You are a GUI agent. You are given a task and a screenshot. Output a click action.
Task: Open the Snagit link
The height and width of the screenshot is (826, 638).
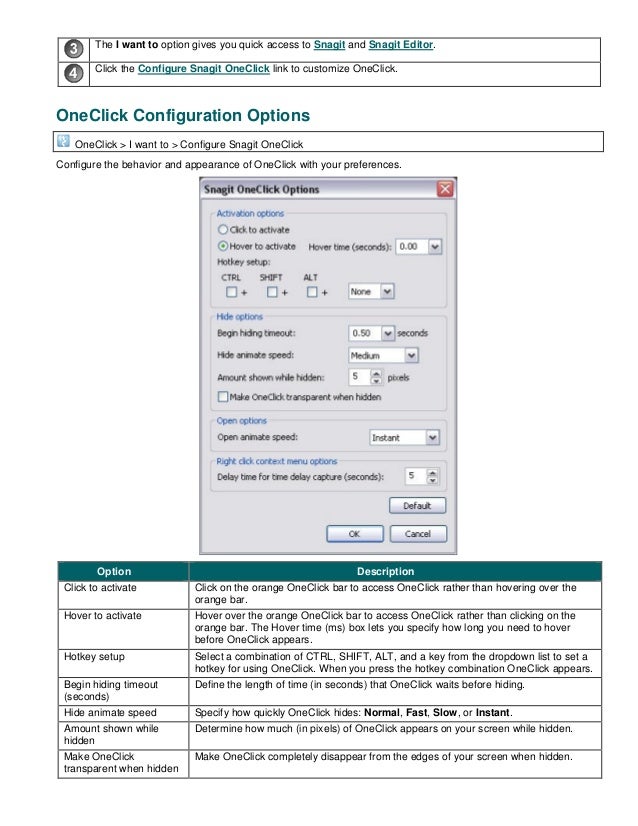tap(329, 45)
